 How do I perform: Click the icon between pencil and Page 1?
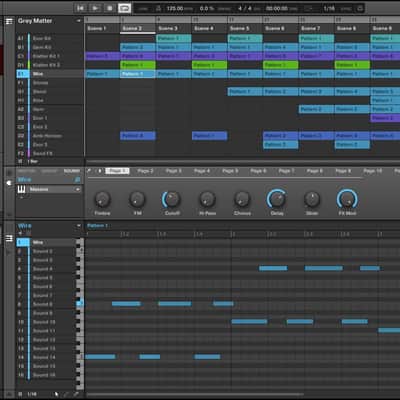coord(100,171)
